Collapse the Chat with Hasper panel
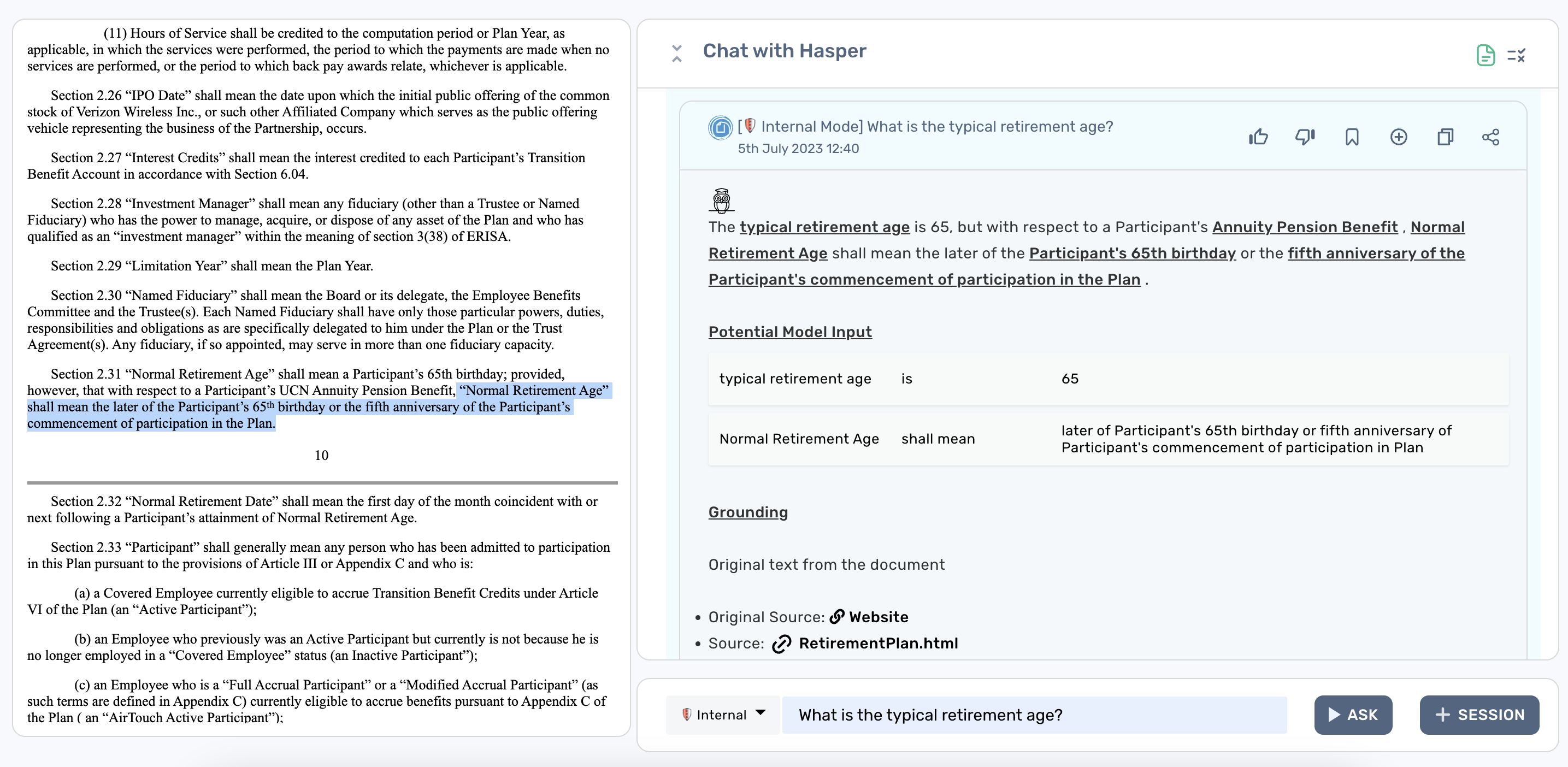The height and width of the screenshot is (767, 1568). (676, 53)
